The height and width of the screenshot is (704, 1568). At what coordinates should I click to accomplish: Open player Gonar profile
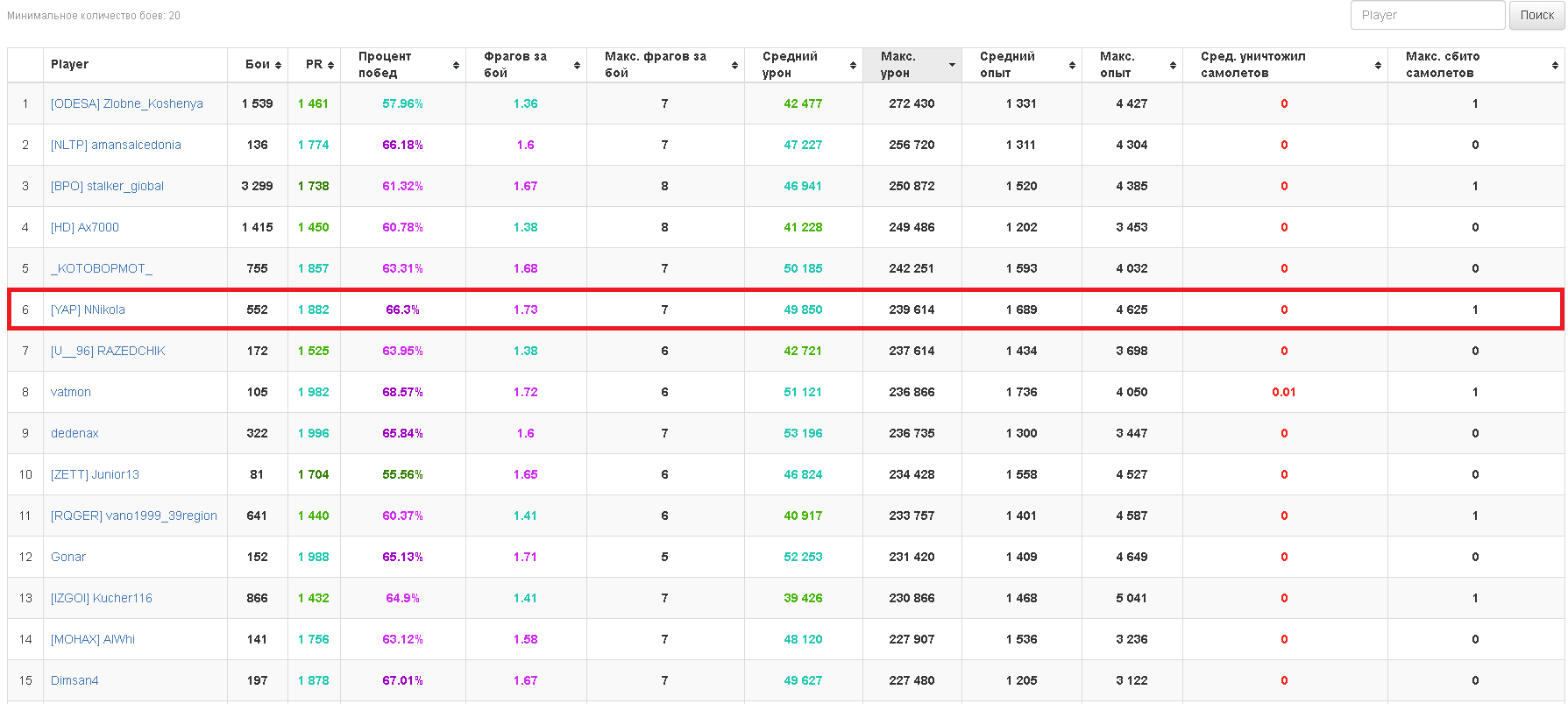coord(68,557)
